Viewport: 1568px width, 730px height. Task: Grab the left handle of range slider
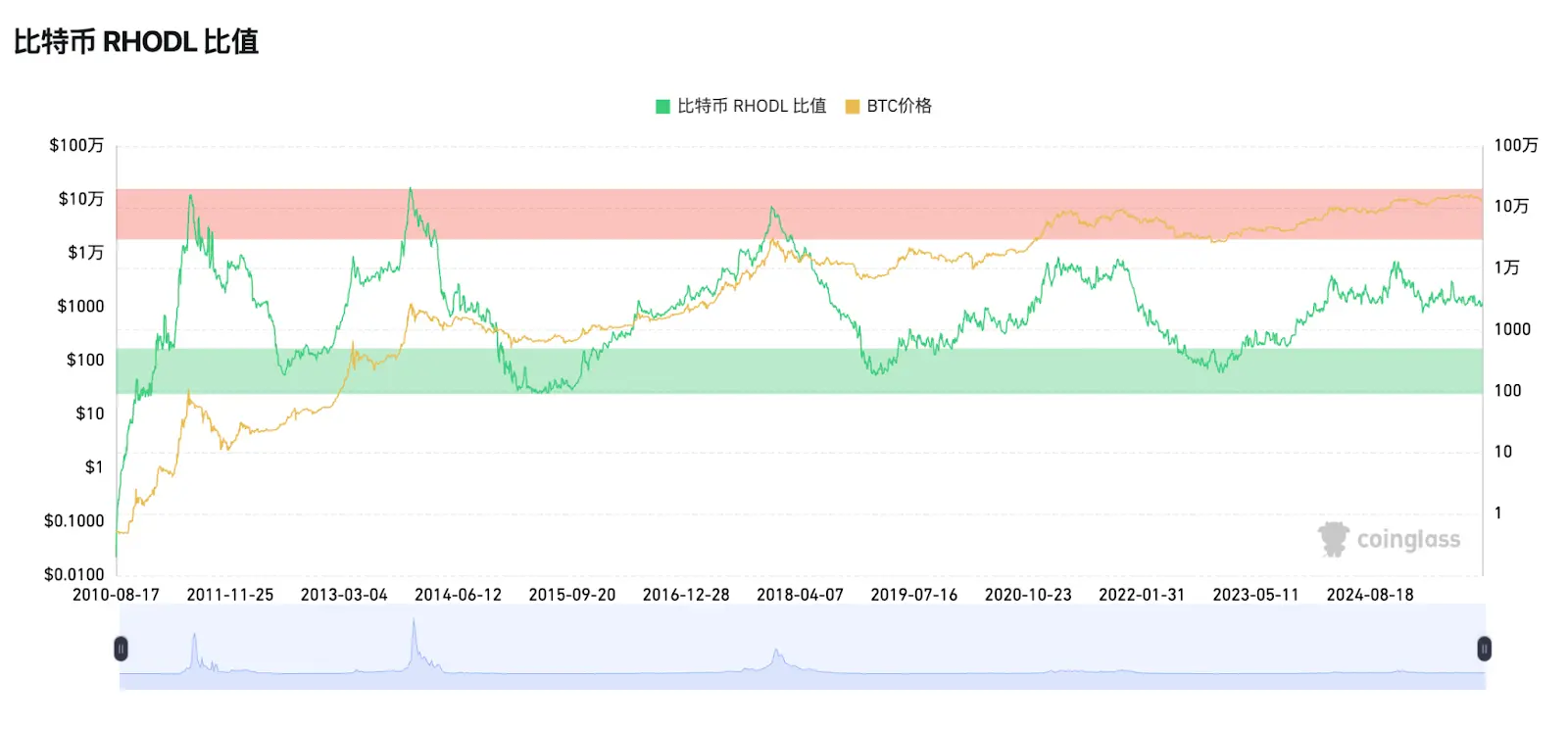[x=121, y=649]
